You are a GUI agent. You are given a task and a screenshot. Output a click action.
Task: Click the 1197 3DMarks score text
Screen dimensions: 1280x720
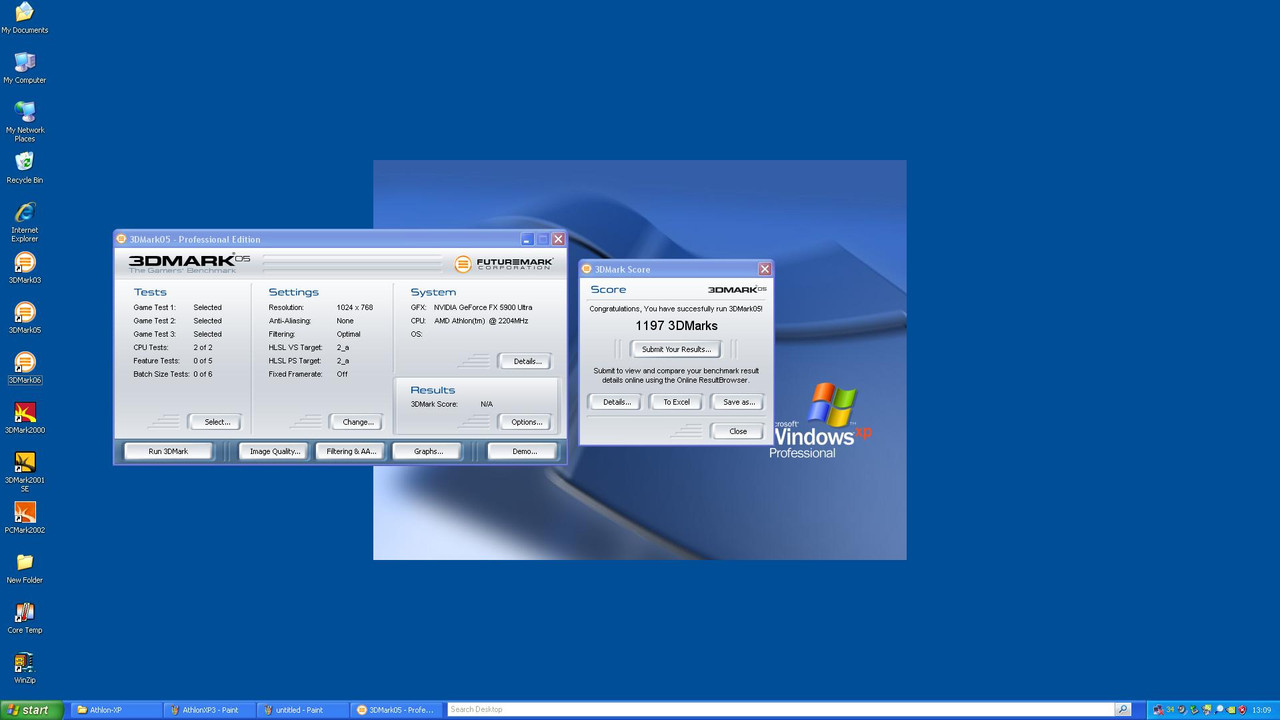676,326
